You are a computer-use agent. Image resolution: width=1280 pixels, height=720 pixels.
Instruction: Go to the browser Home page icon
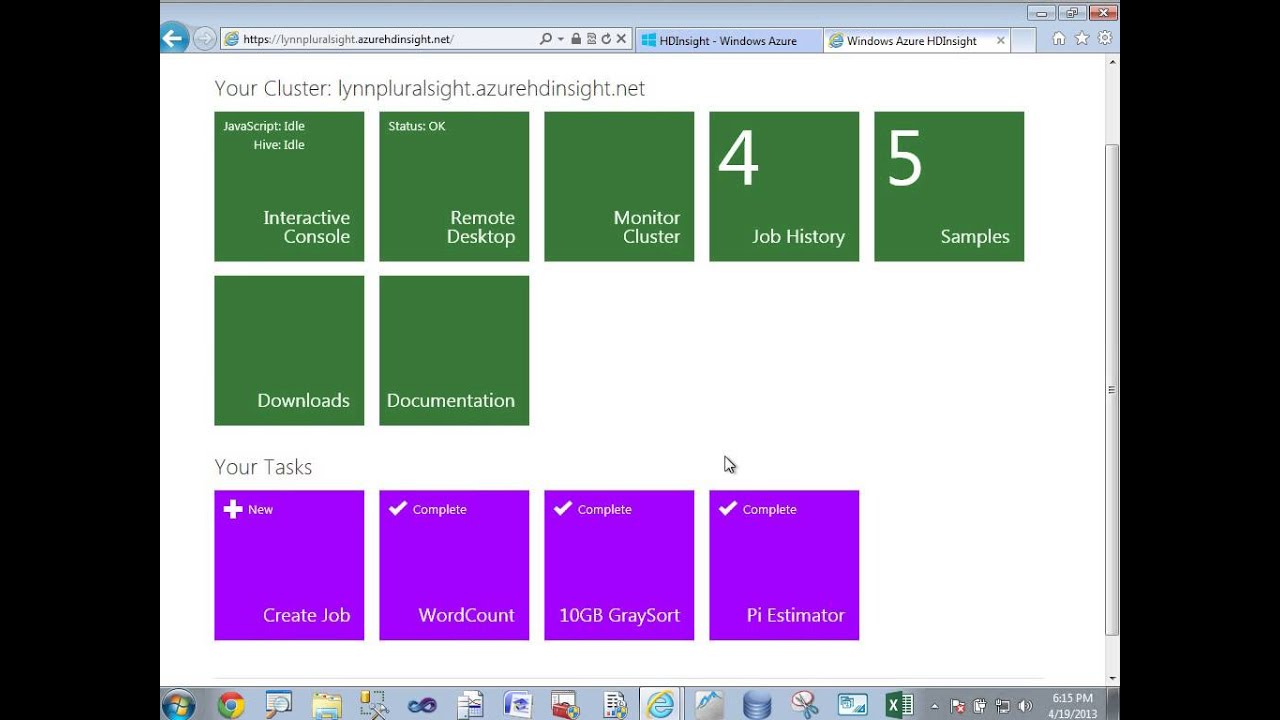pyautogui.click(x=1058, y=39)
